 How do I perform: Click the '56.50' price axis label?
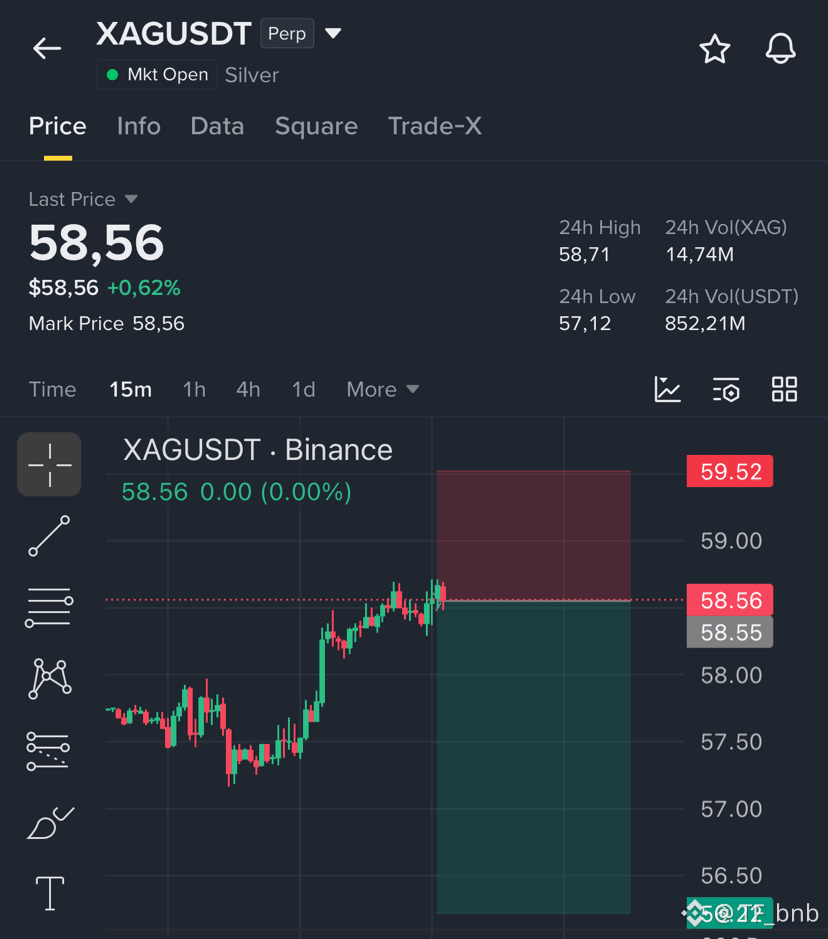pos(731,876)
